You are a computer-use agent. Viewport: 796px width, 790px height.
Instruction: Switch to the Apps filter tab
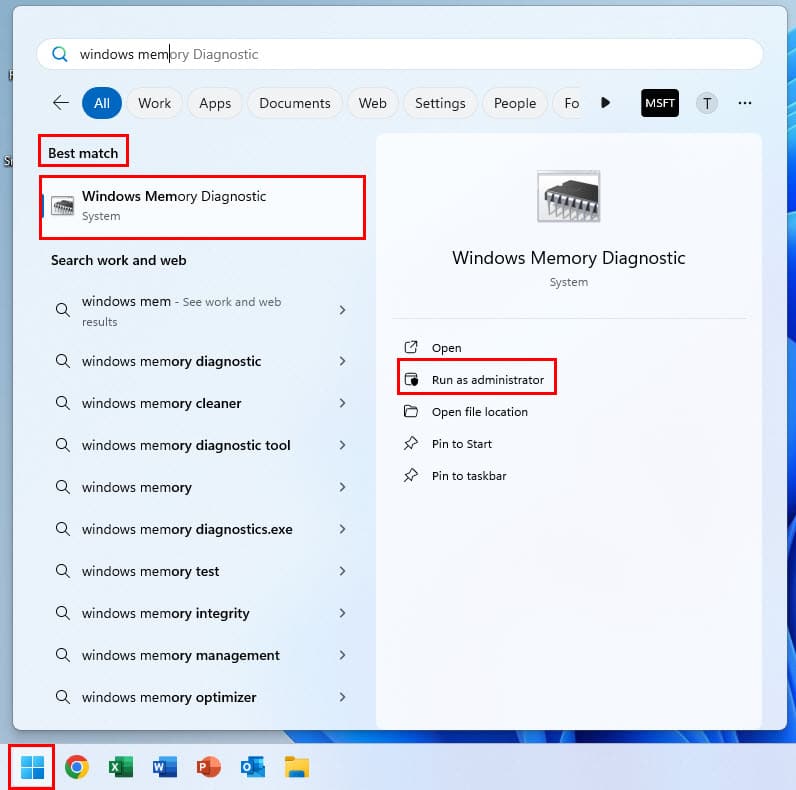pos(215,103)
